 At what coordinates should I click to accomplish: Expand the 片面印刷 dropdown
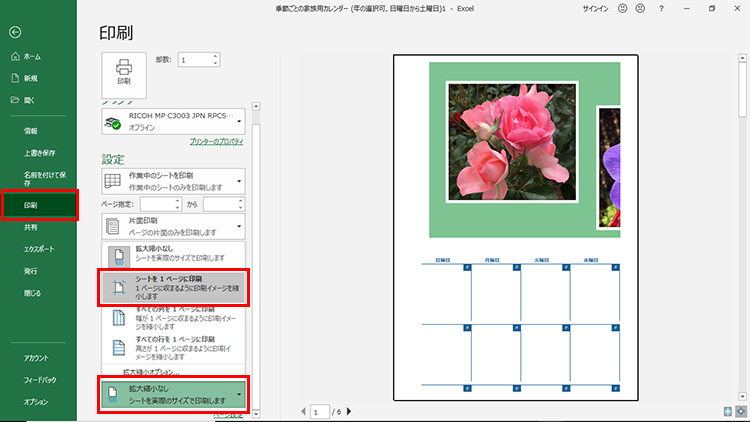pyautogui.click(x=174, y=226)
